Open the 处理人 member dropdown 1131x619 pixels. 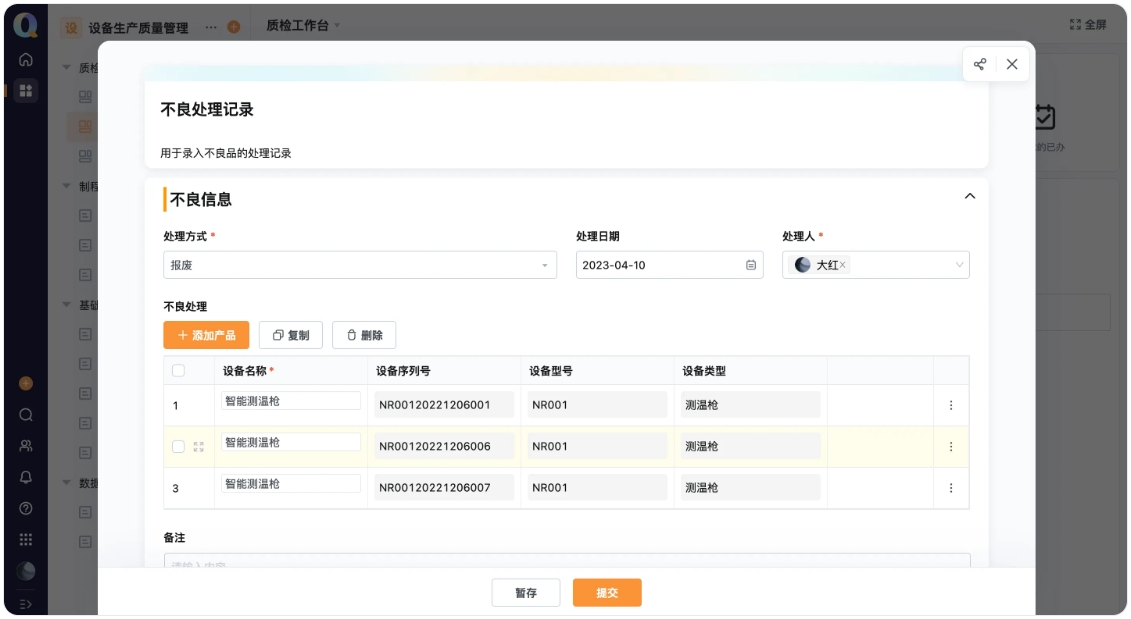957,265
